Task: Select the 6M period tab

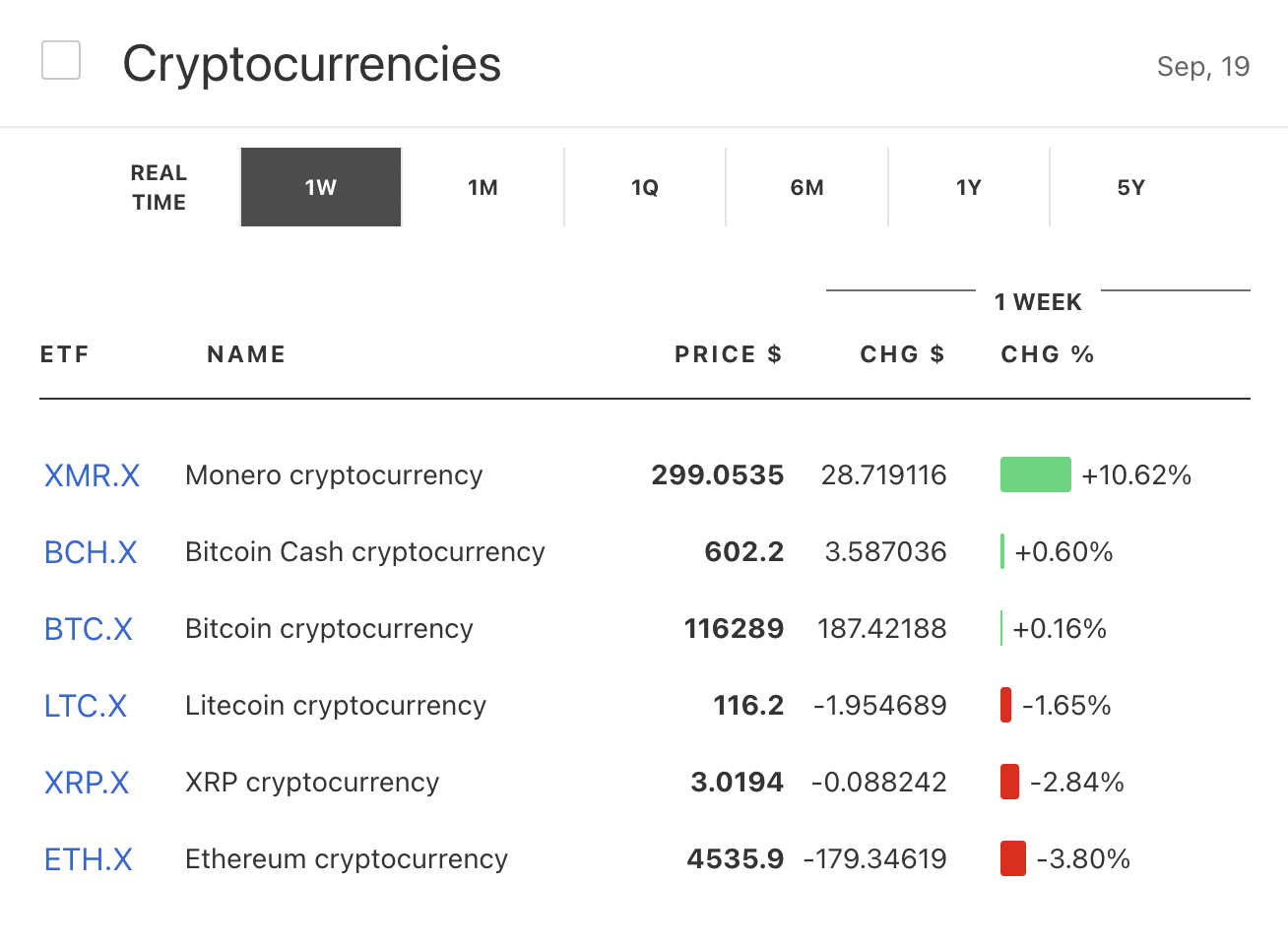Action: (806, 187)
